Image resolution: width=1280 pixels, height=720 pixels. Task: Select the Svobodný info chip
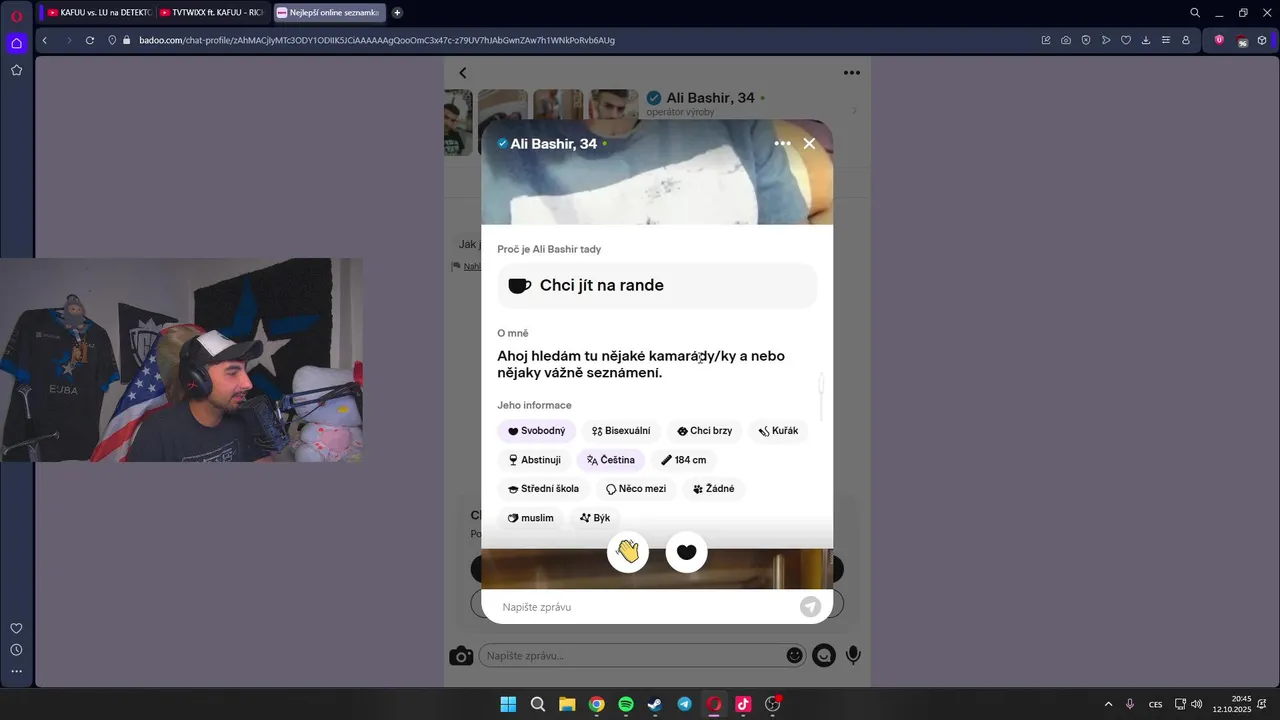pyautogui.click(x=536, y=431)
